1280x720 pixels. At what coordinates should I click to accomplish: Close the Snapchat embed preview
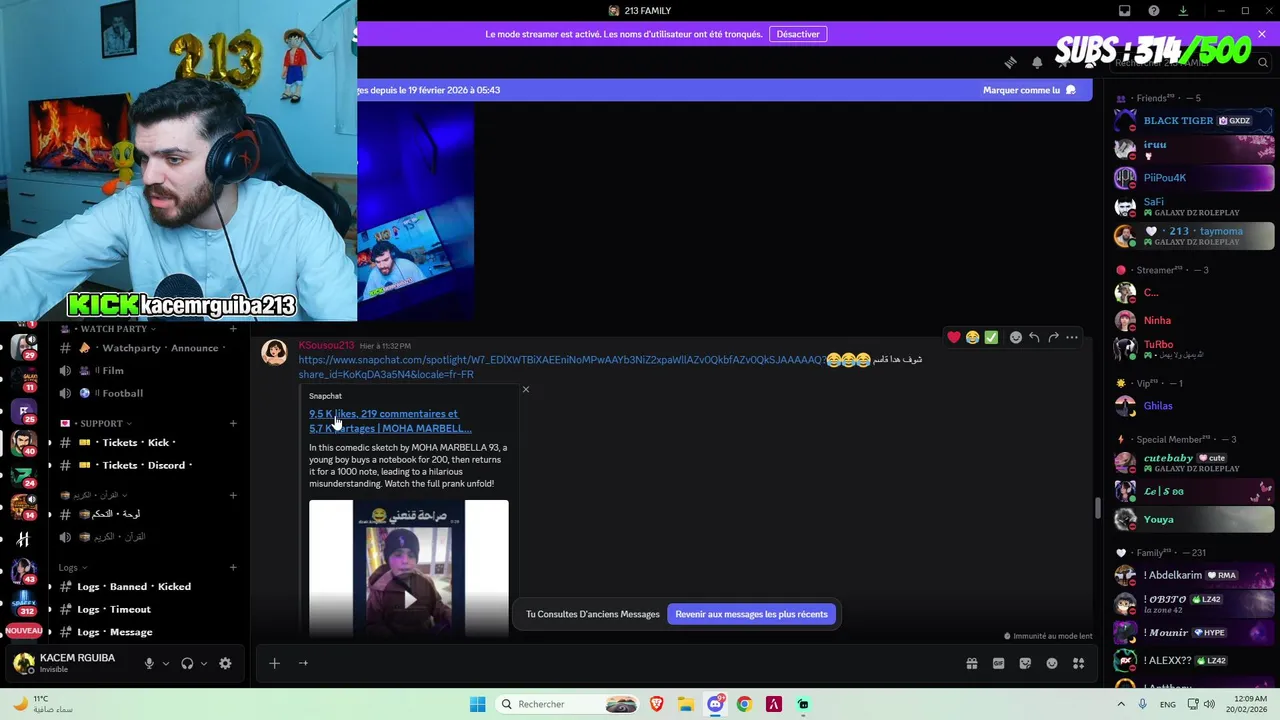526,389
